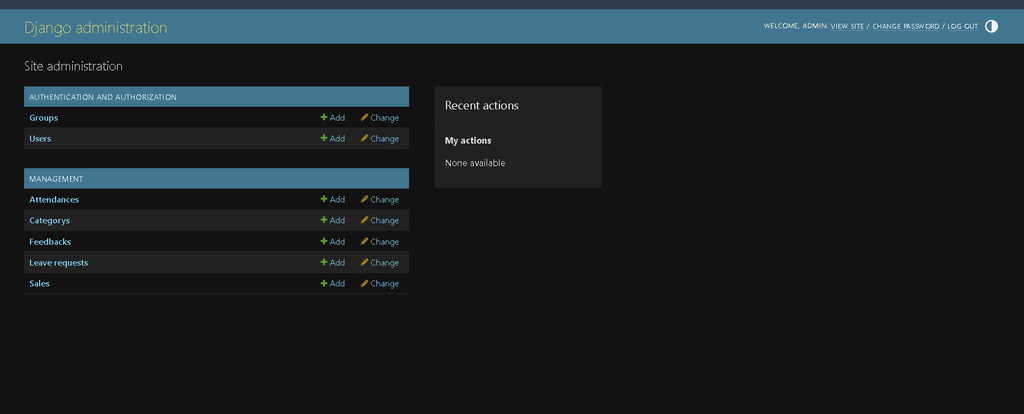Add a new Sale

[x=332, y=283]
